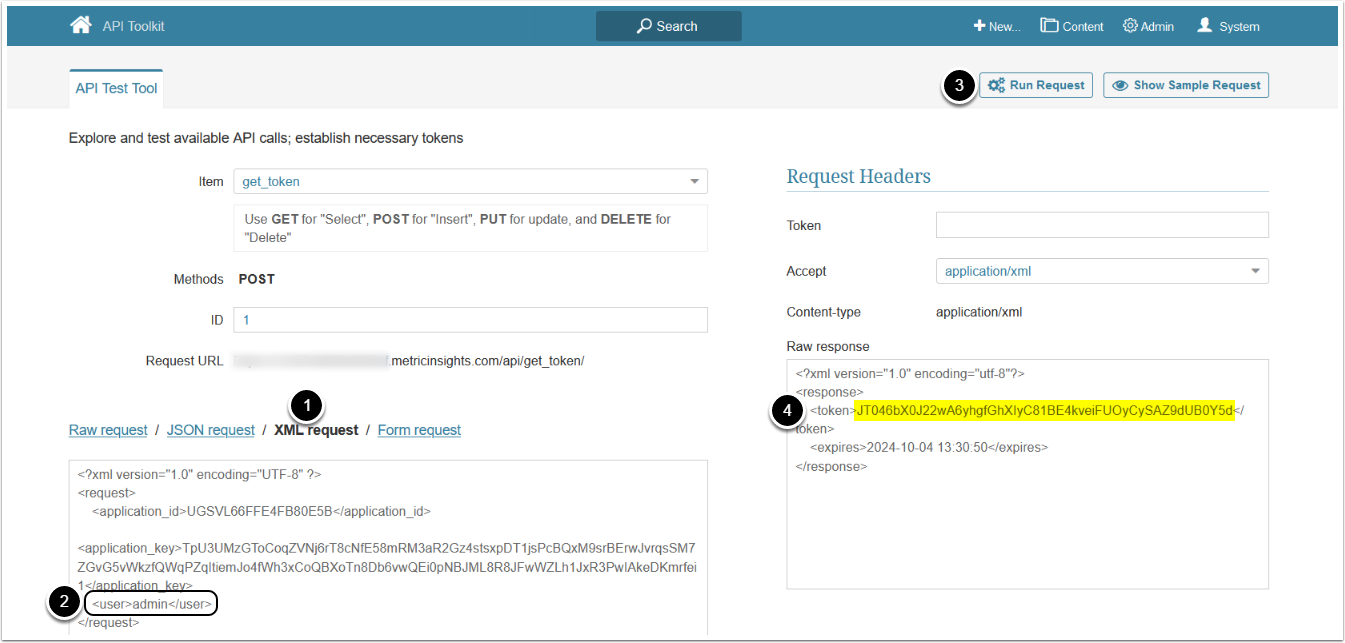The image size is (1345, 643).
Task: Click the Content-type value application/xml
Action: click(979, 312)
